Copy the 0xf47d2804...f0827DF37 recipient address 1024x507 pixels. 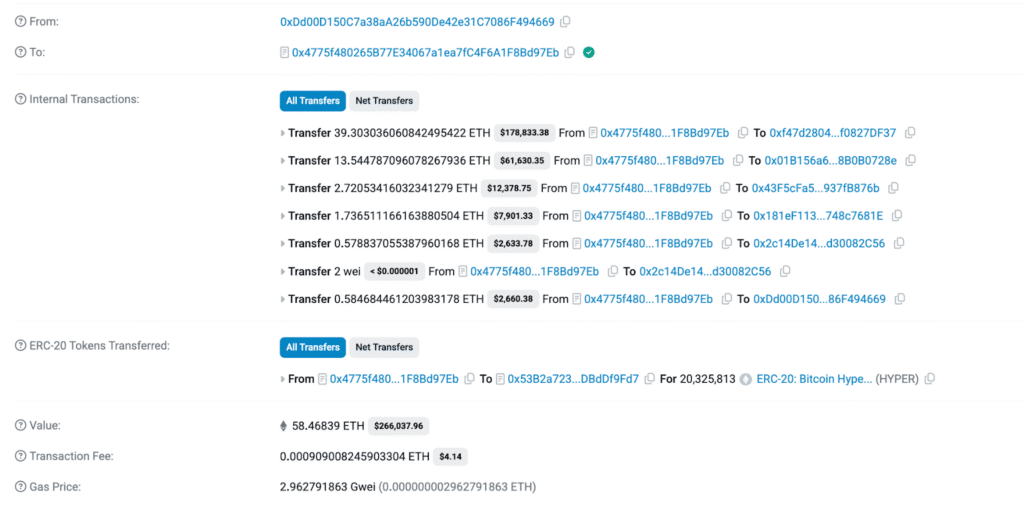point(910,132)
